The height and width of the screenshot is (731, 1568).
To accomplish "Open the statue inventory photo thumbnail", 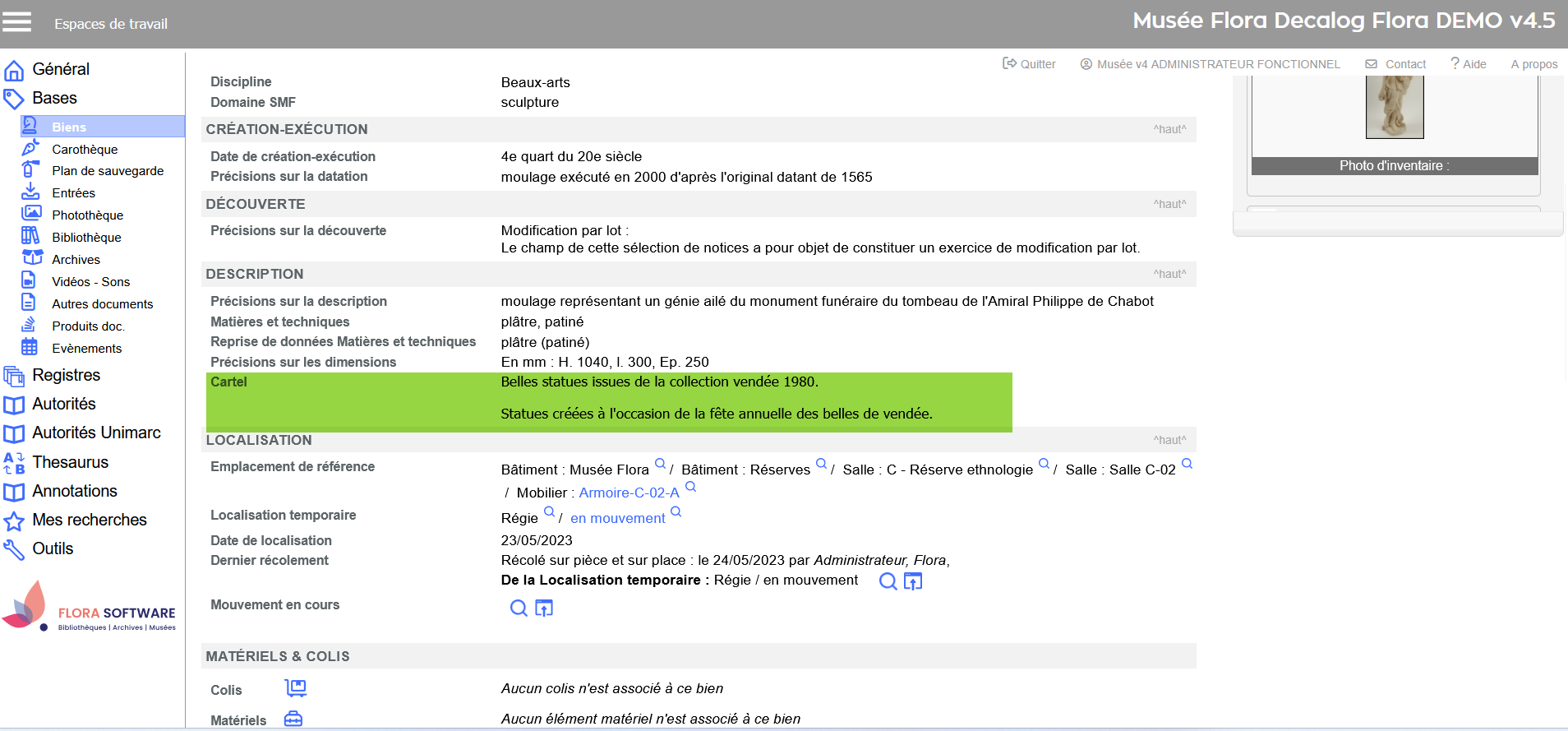I will point(1394,107).
